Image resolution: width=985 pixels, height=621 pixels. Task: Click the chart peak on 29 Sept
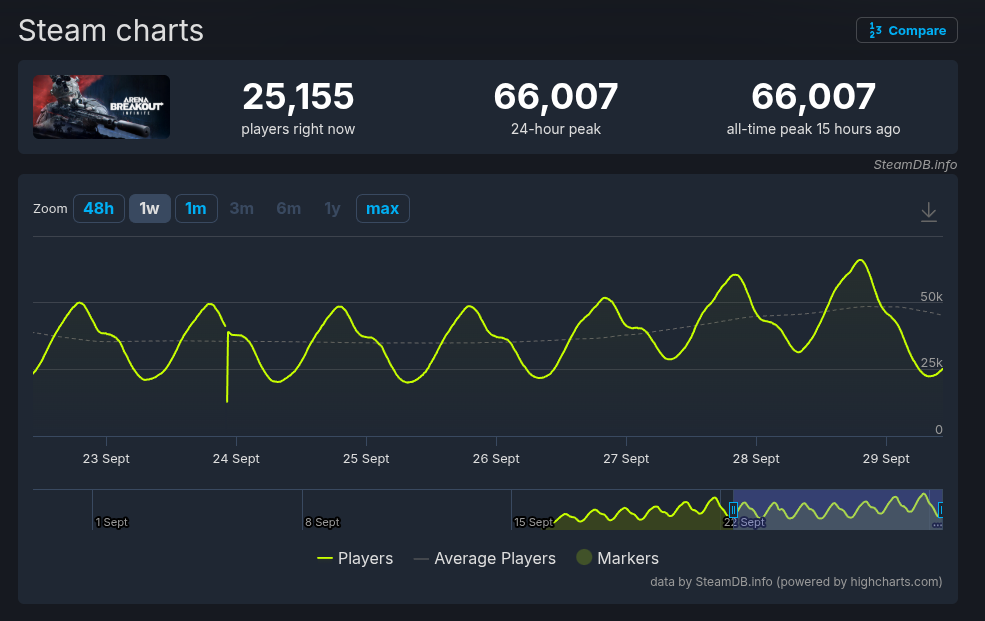(x=860, y=260)
